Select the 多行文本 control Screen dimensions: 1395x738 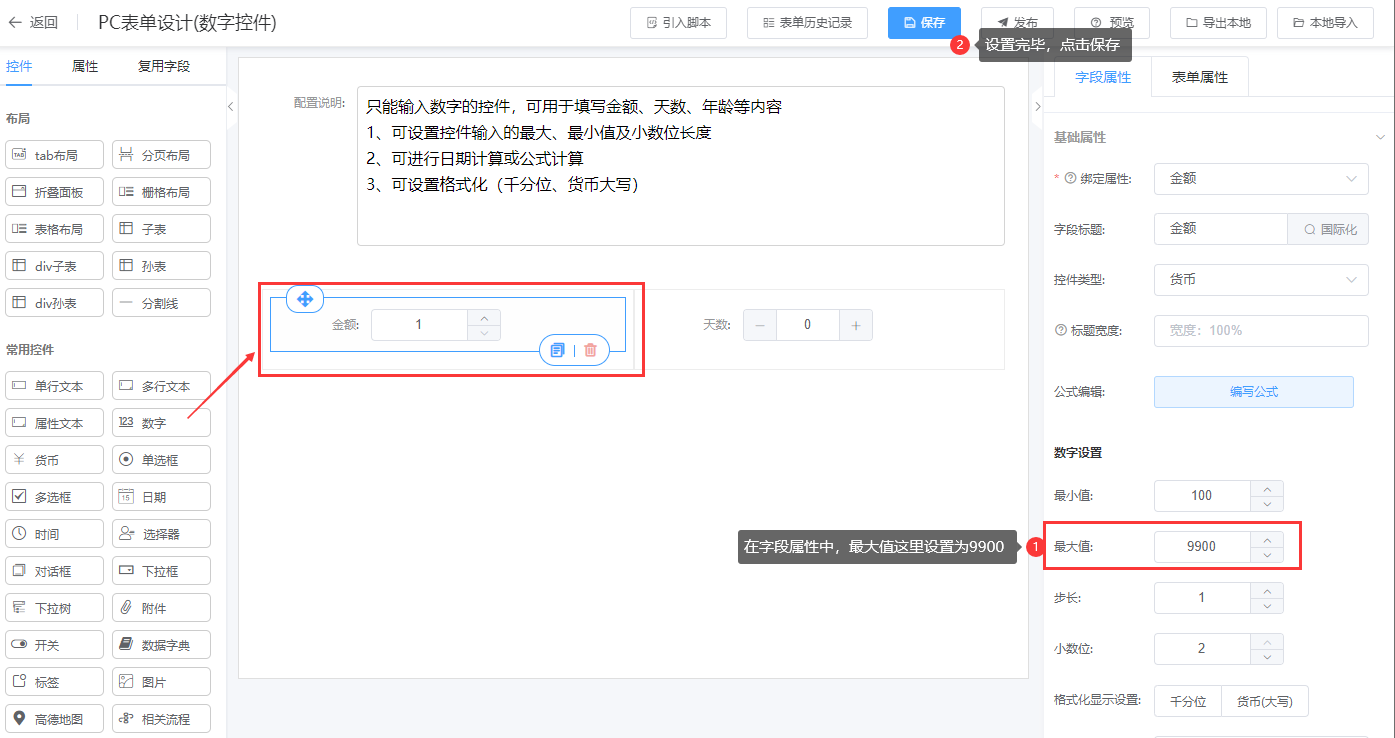tap(161, 386)
